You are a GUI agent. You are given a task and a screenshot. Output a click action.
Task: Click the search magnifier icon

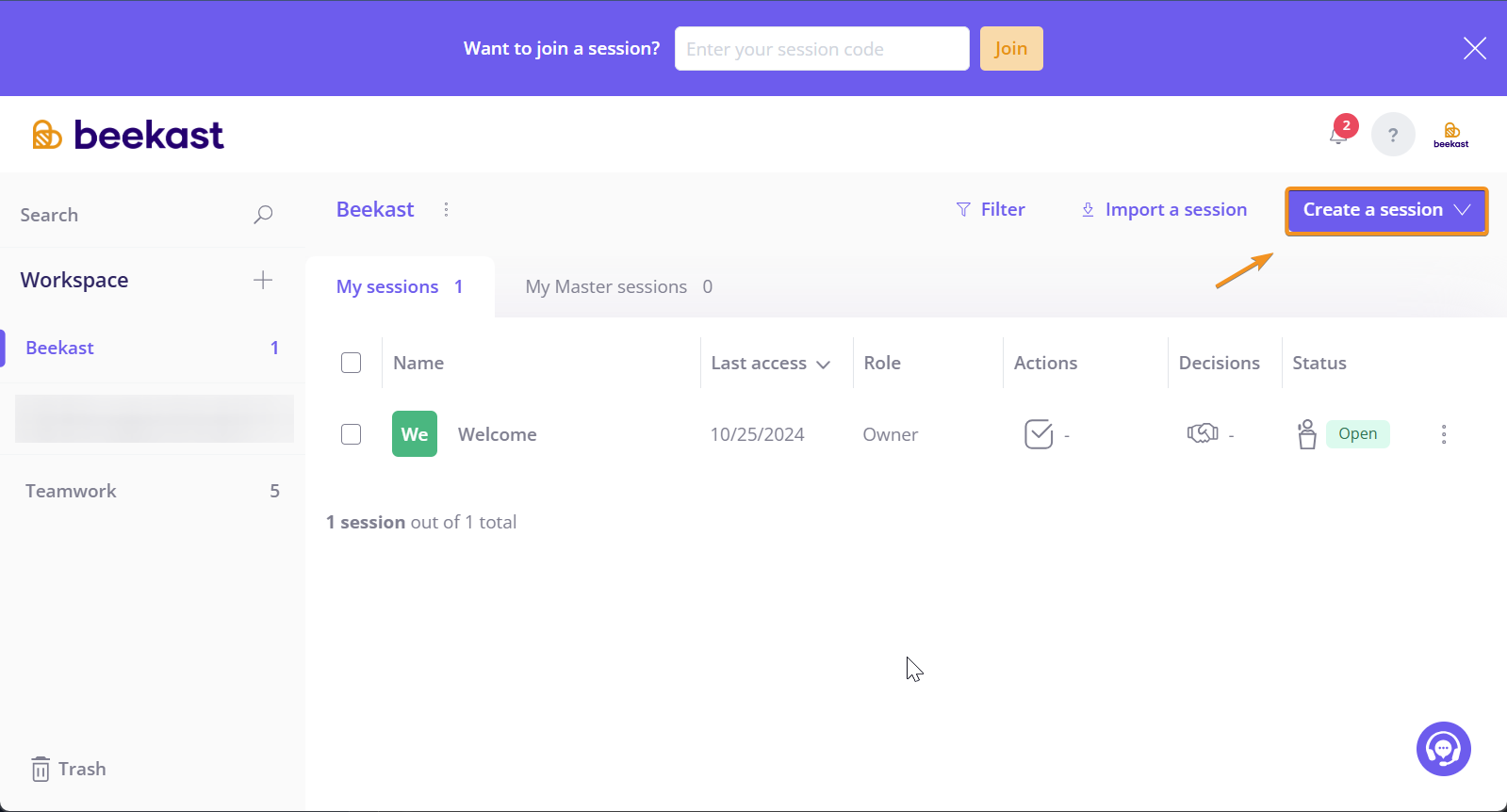pyautogui.click(x=263, y=215)
